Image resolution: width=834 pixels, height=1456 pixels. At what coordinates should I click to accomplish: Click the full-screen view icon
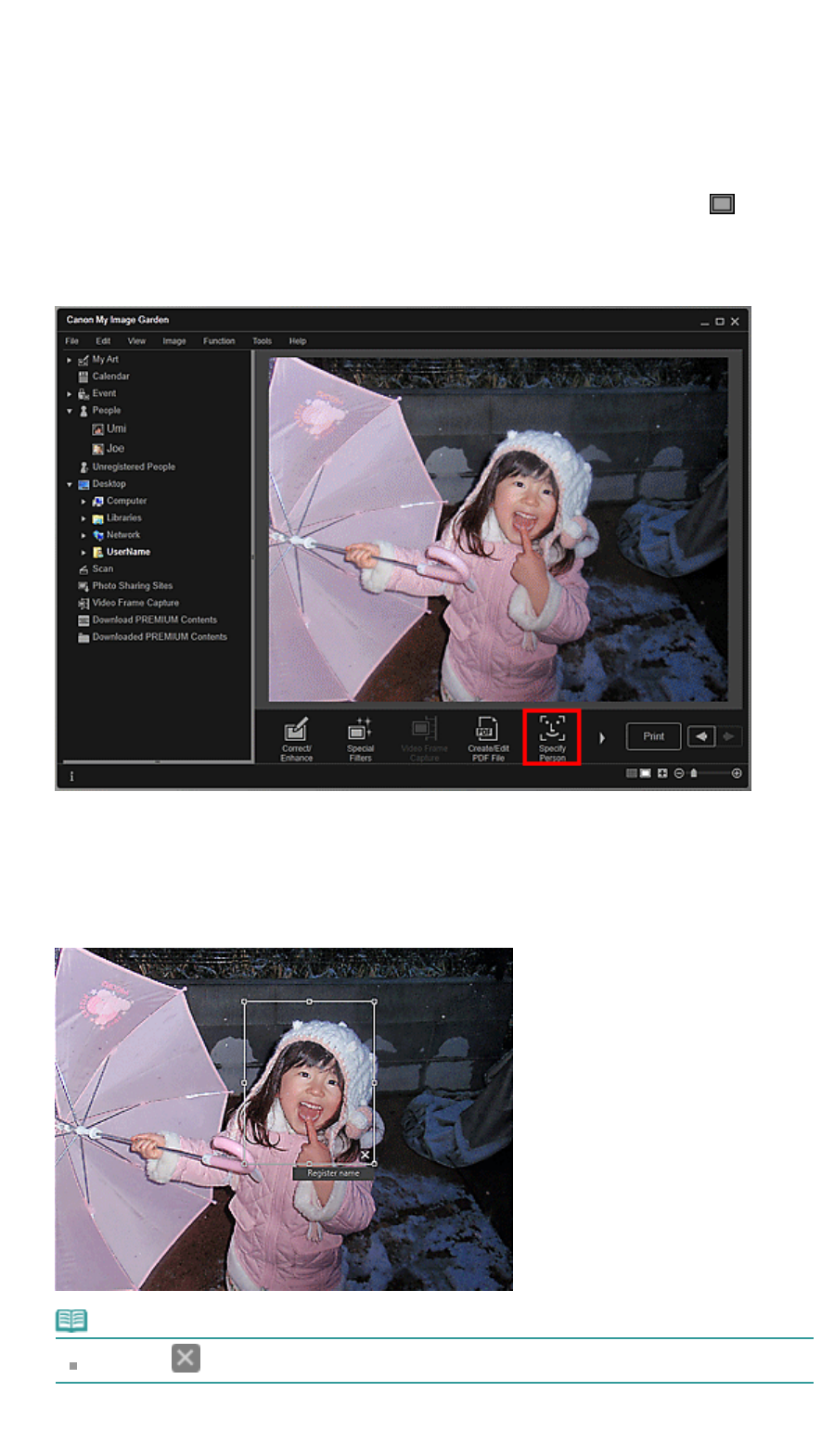[662, 773]
